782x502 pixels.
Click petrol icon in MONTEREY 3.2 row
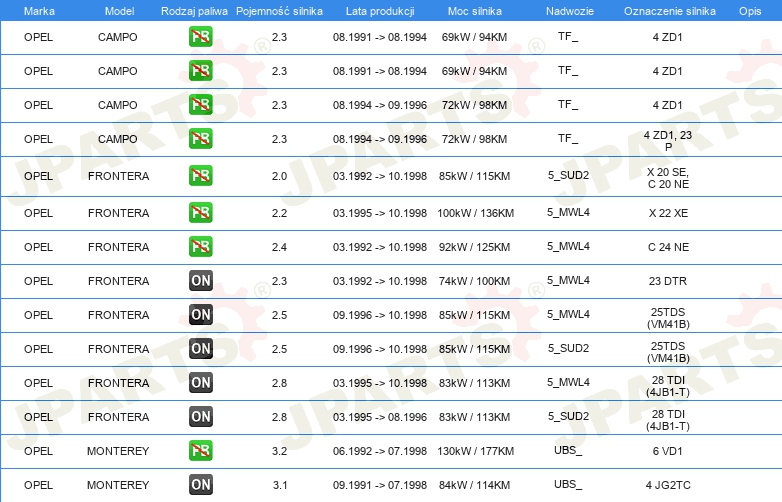point(200,450)
